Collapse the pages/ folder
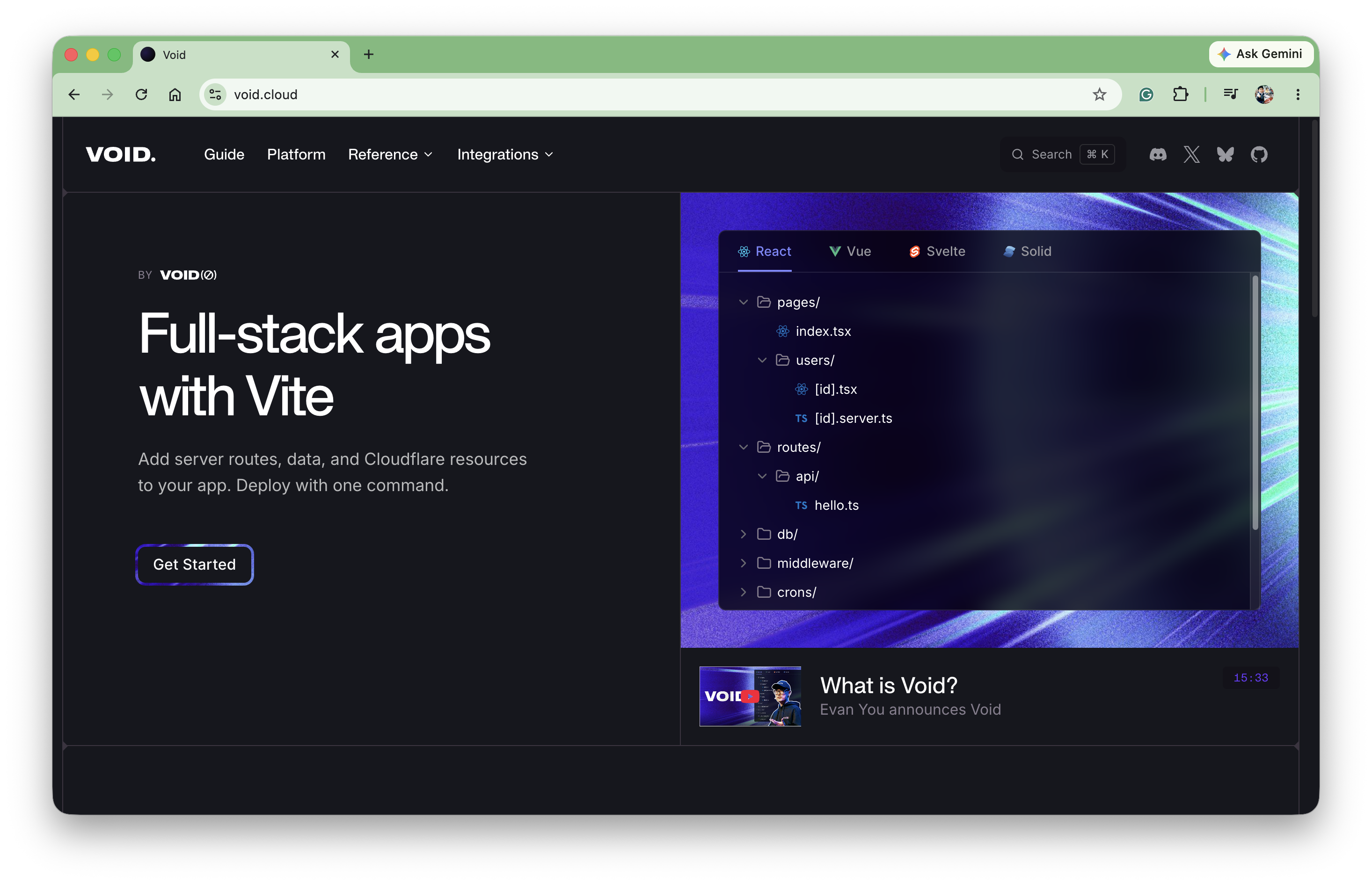Image resolution: width=1372 pixels, height=884 pixels. click(x=743, y=303)
